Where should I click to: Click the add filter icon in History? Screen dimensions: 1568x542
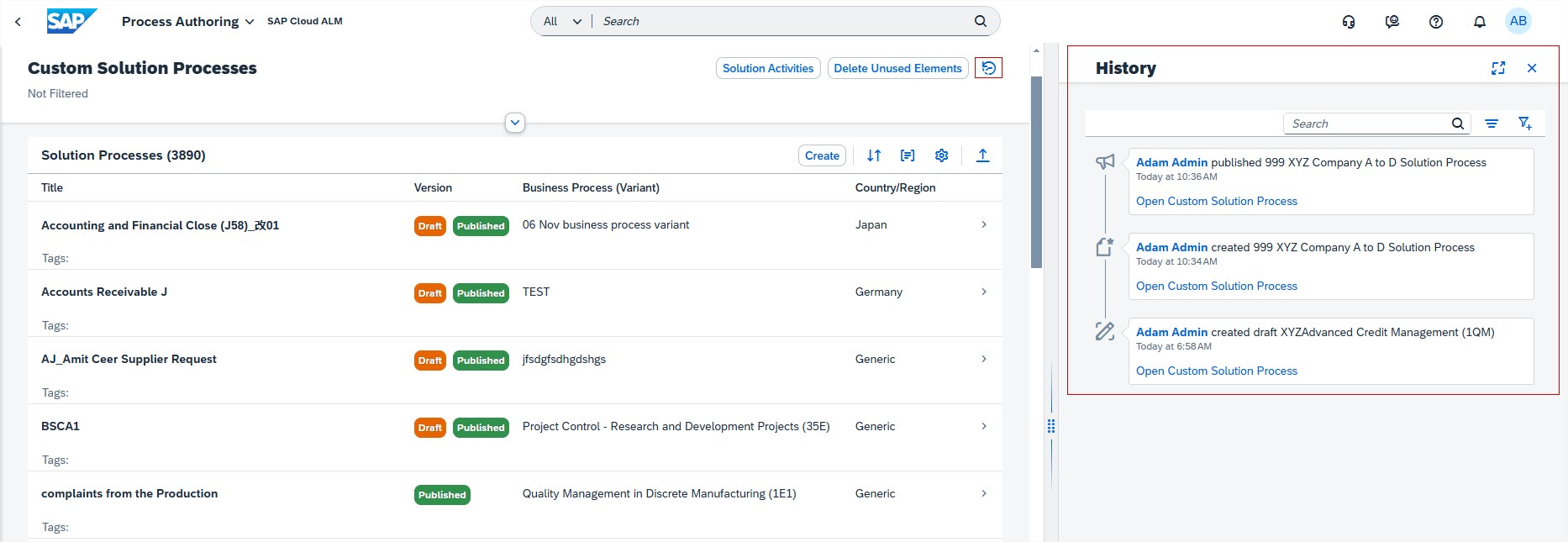[1524, 124]
